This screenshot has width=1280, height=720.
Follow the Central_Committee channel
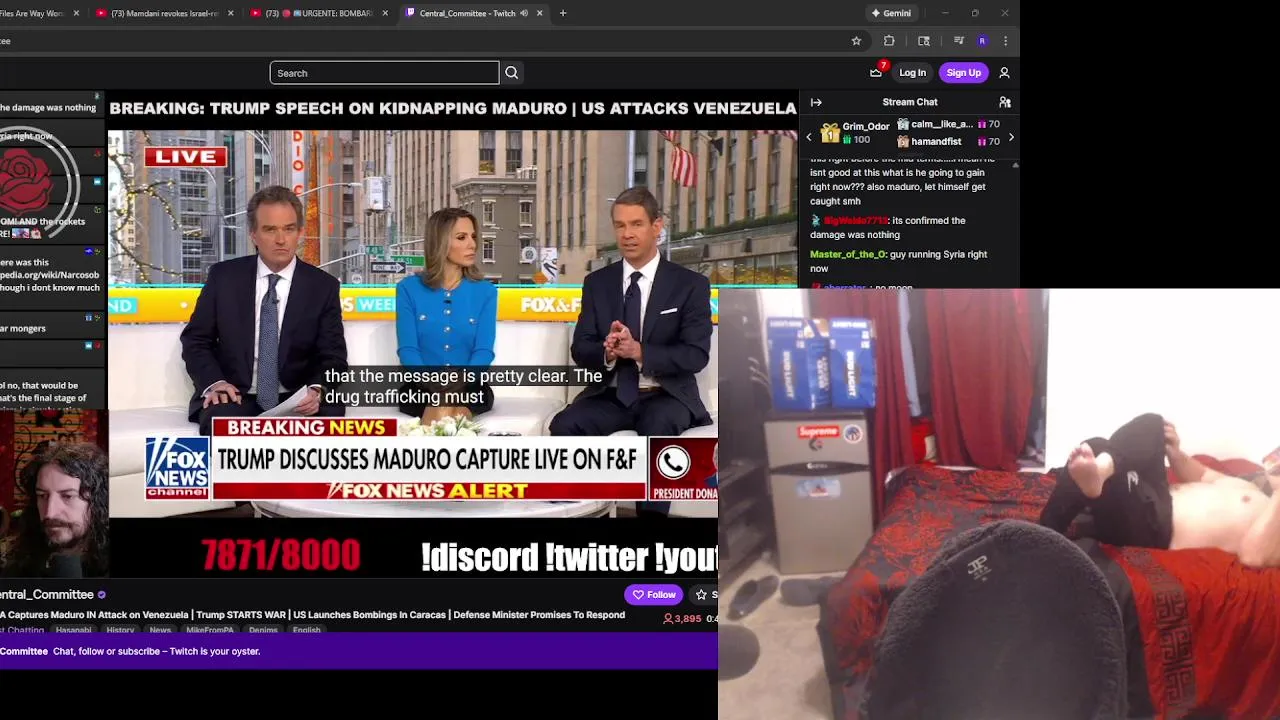654,595
